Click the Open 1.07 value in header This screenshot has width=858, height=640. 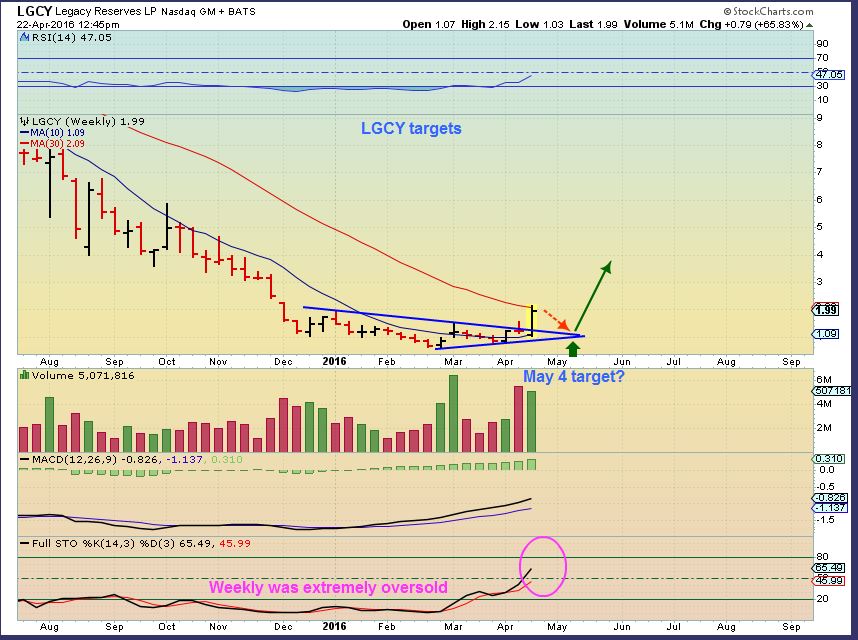click(x=429, y=25)
